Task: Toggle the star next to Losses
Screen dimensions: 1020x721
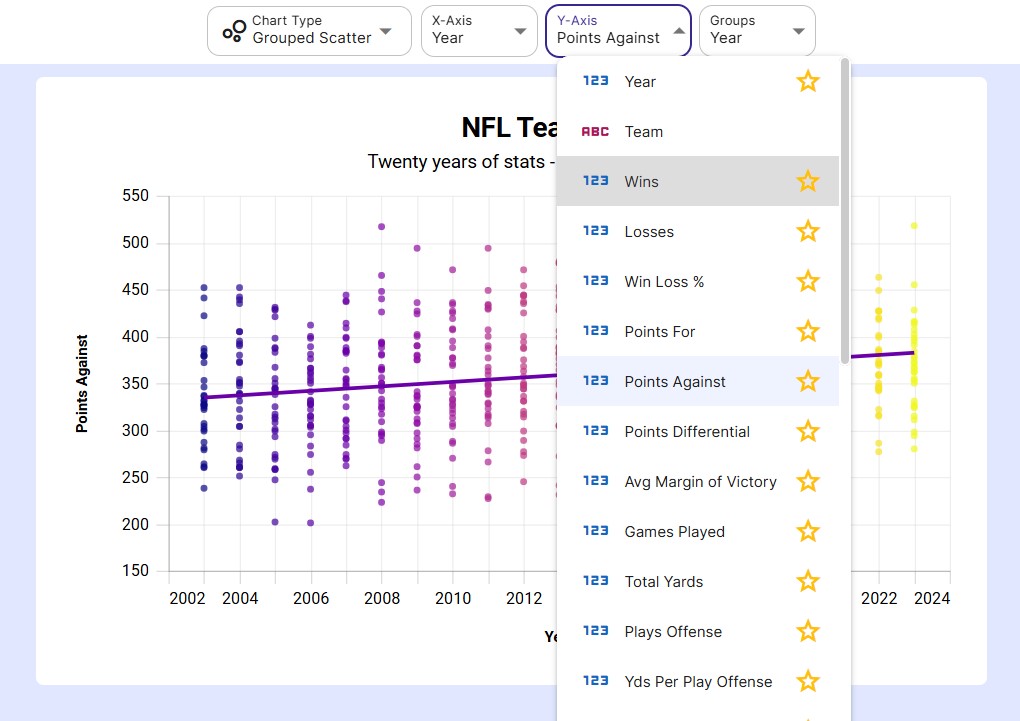Action: coord(807,232)
